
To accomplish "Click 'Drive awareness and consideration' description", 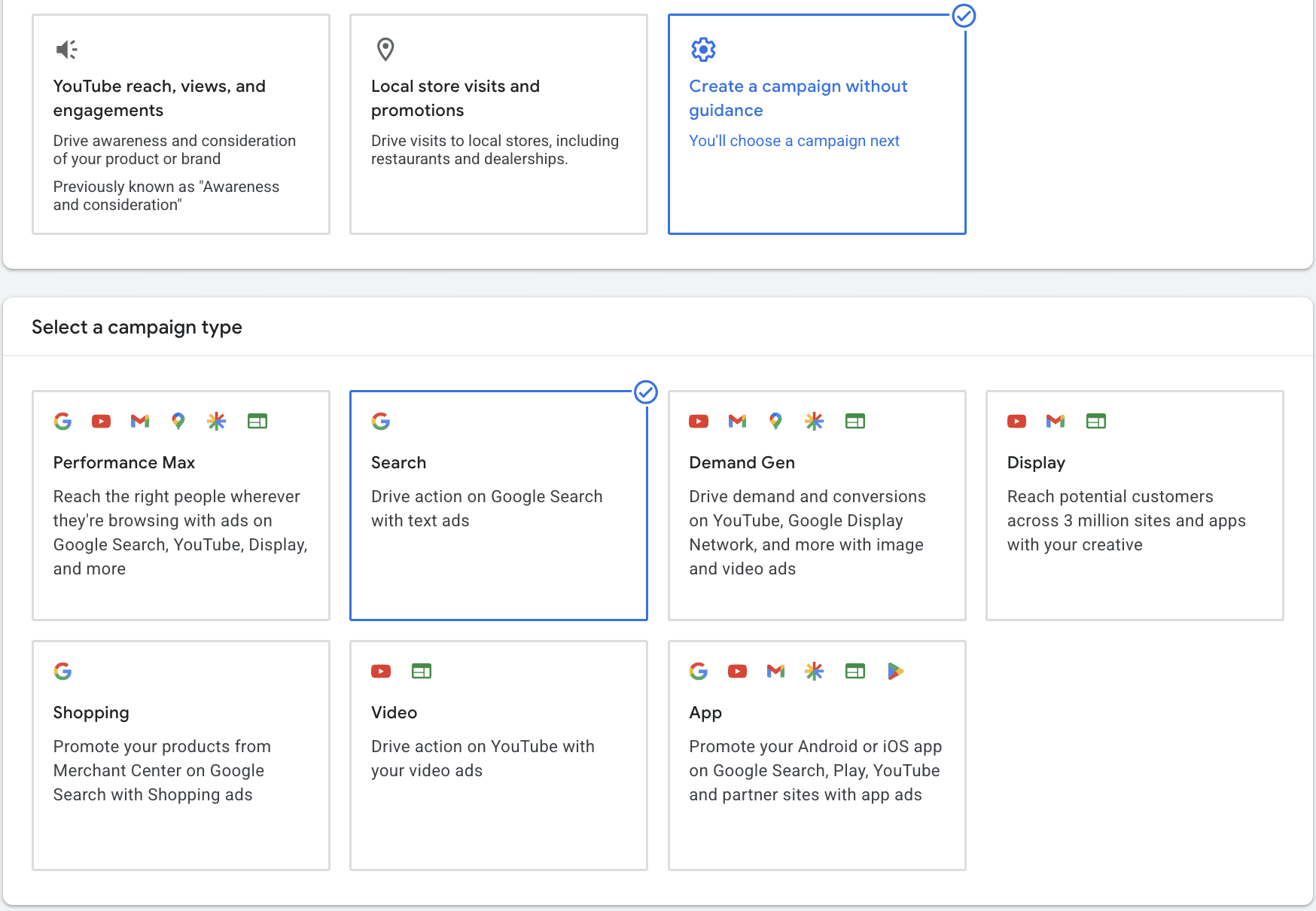I will (175, 150).
